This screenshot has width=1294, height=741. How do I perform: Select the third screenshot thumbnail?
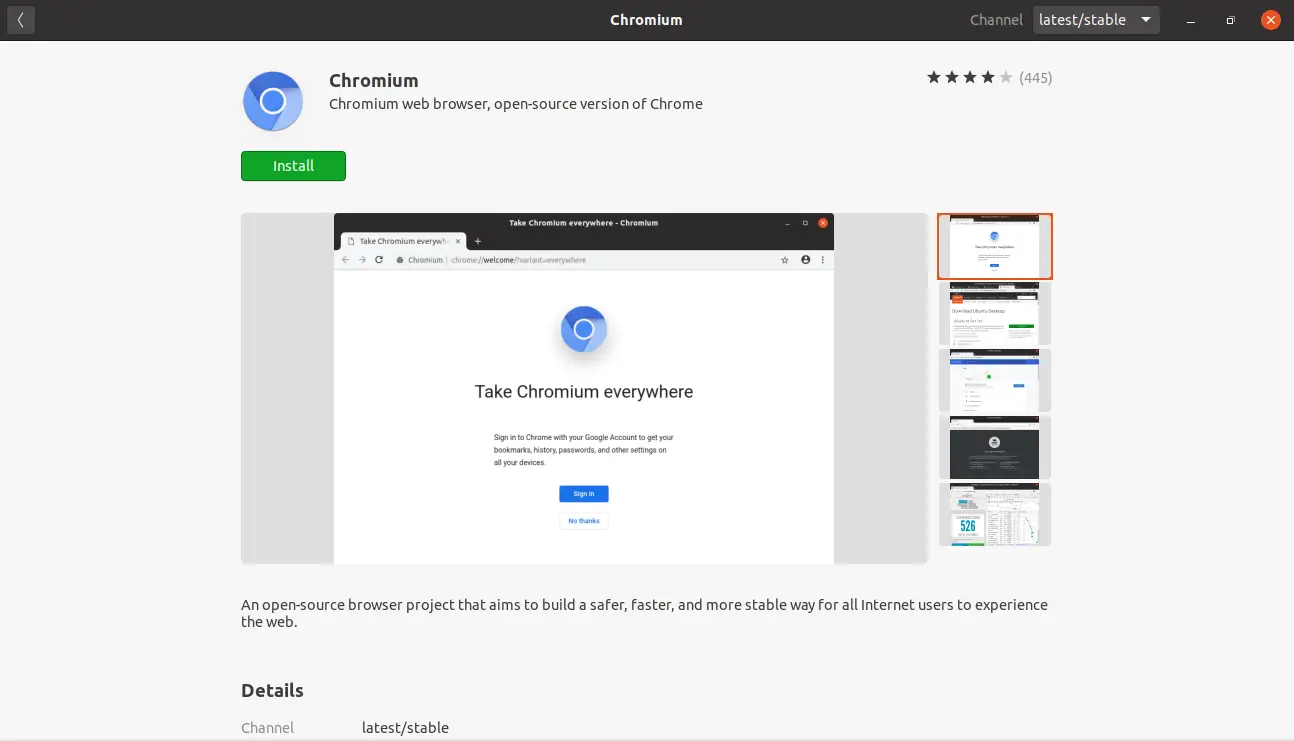click(995, 380)
